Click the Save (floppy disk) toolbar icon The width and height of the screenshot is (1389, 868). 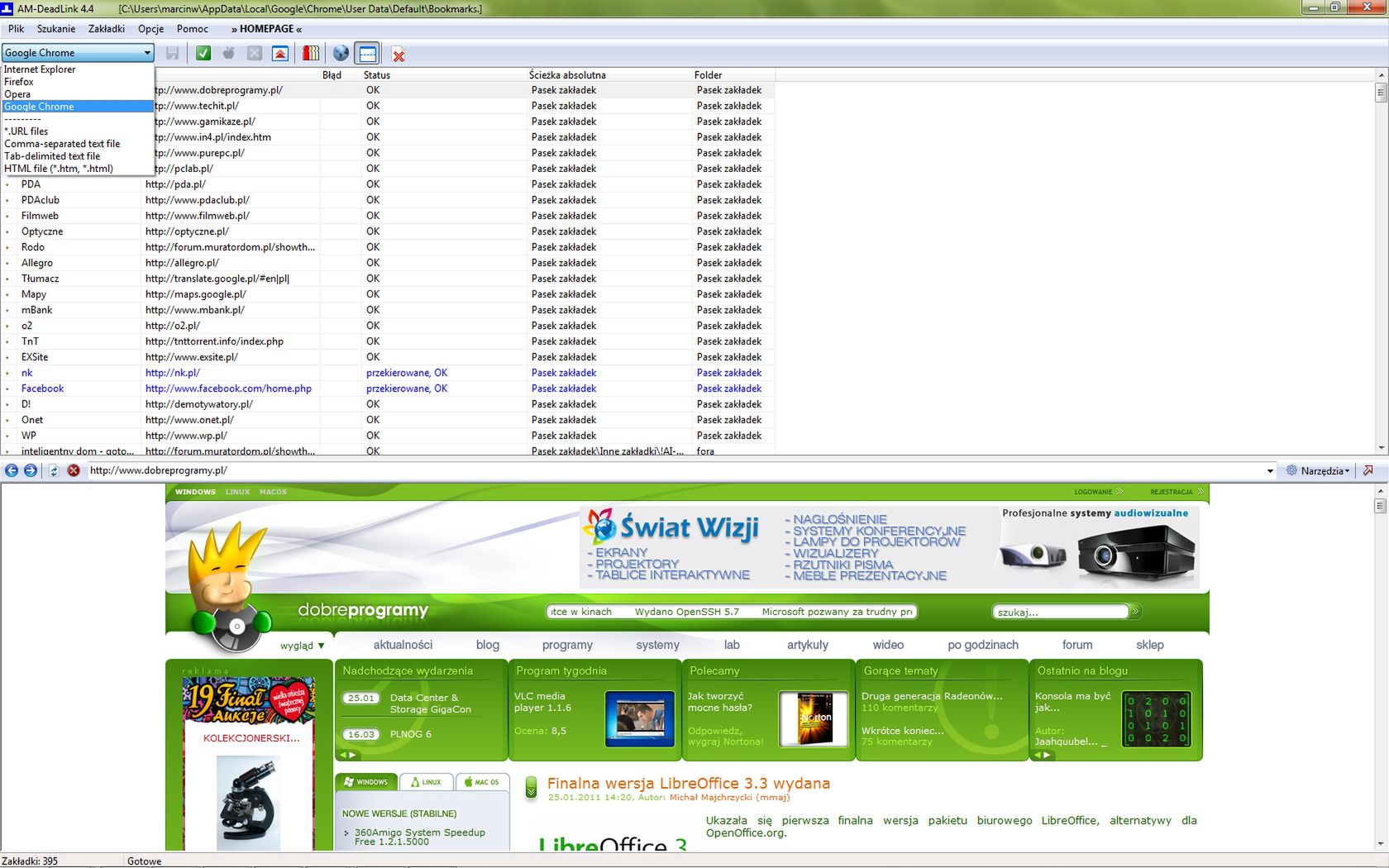coord(172,53)
